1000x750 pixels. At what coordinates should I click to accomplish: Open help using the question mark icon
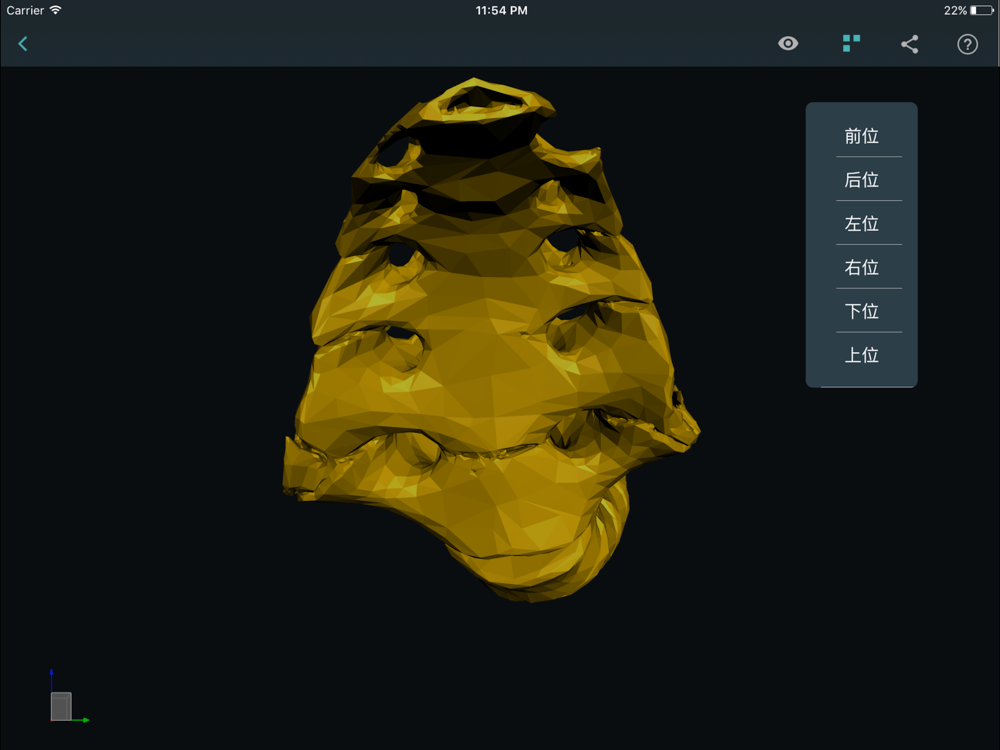point(967,44)
